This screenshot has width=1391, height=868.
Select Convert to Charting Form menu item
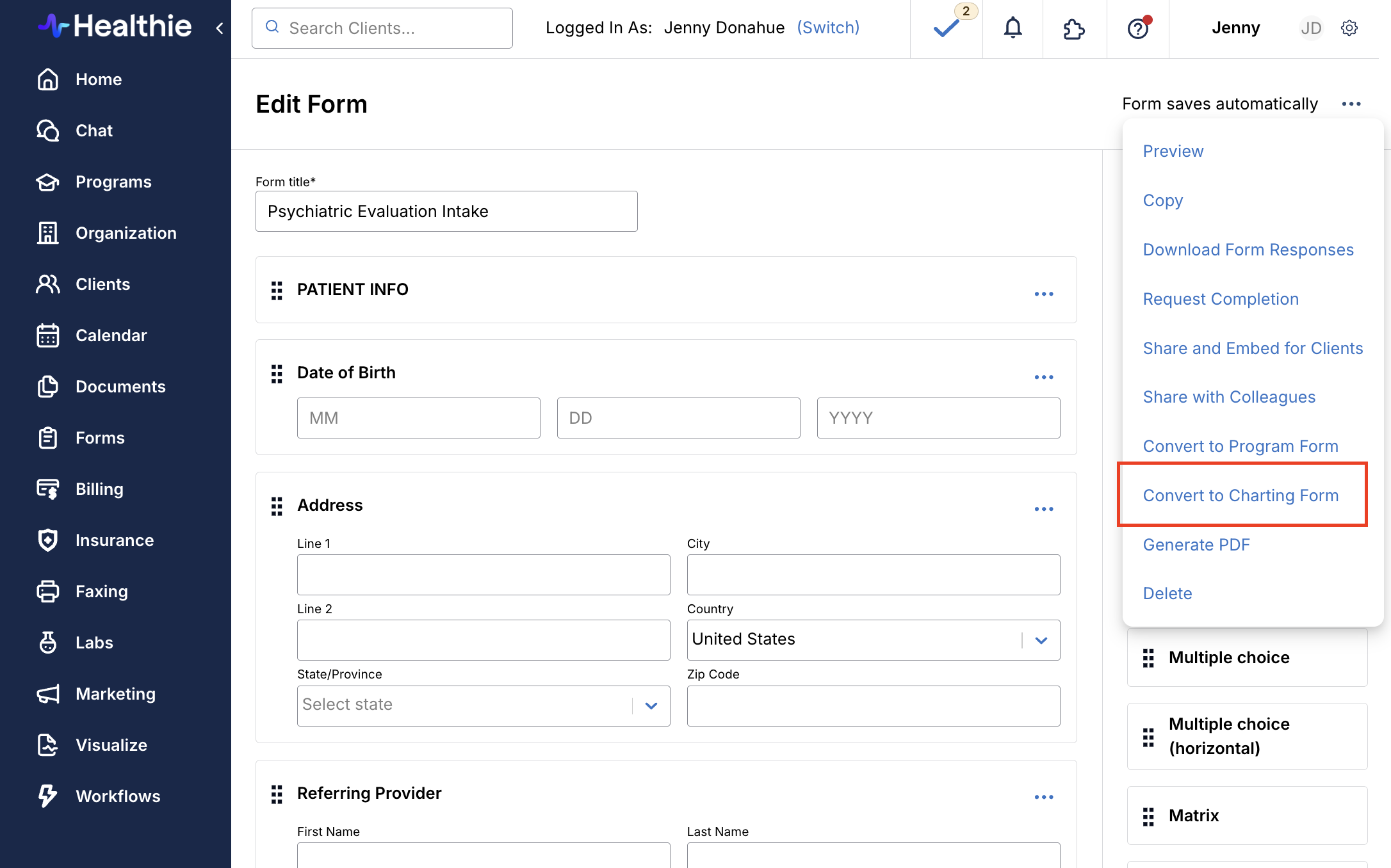(1241, 495)
